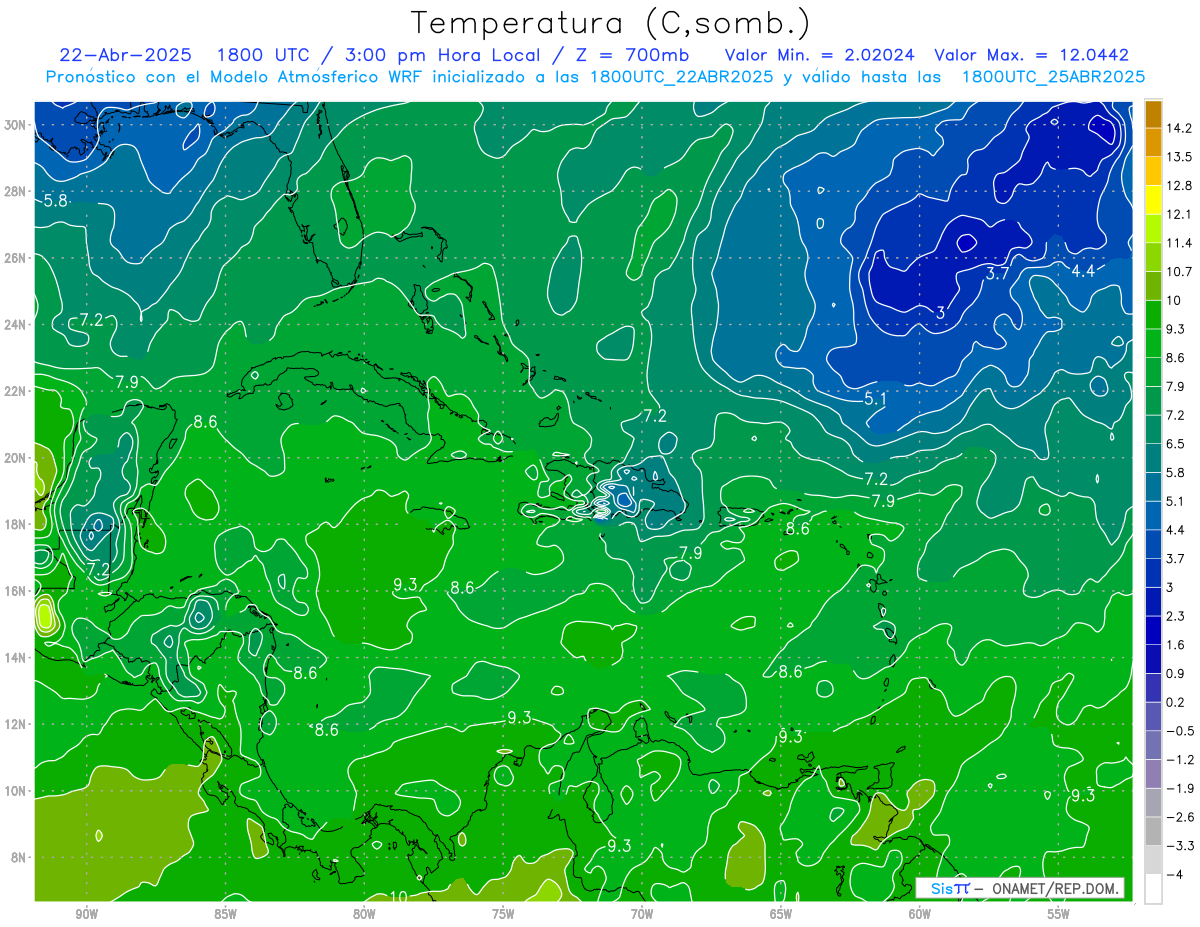Click the 18N latitude axis label
The height and width of the screenshot is (927, 1200).
coord(17,524)
